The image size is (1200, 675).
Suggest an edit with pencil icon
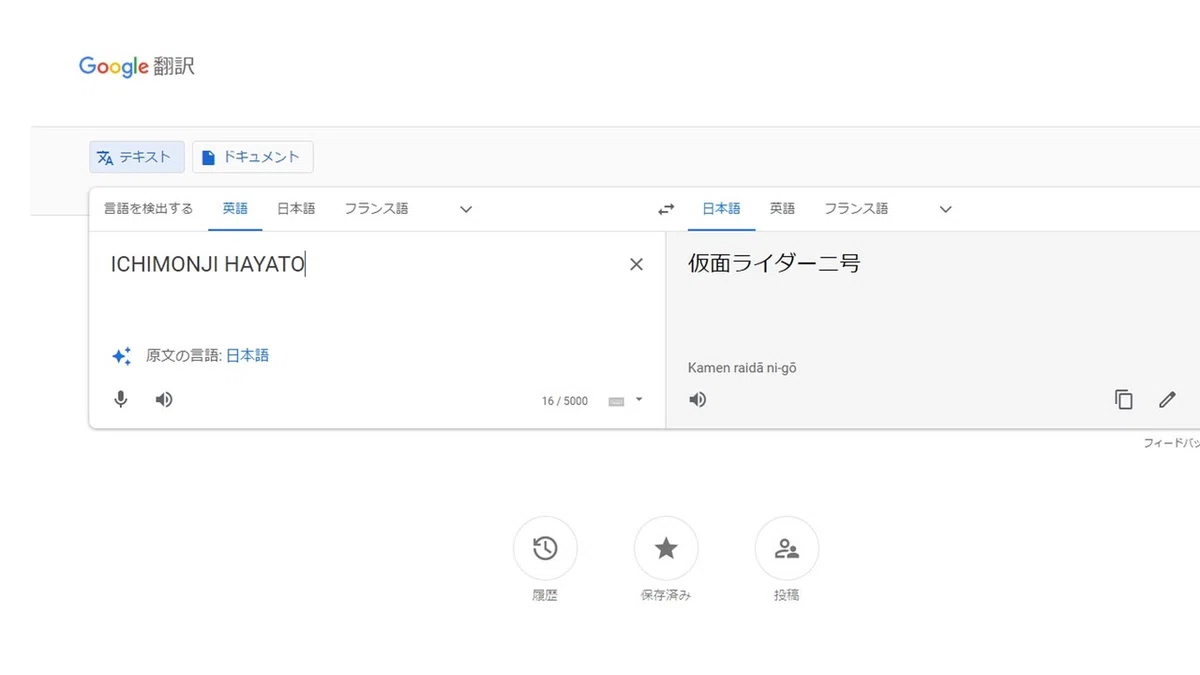click(1167, 400)
